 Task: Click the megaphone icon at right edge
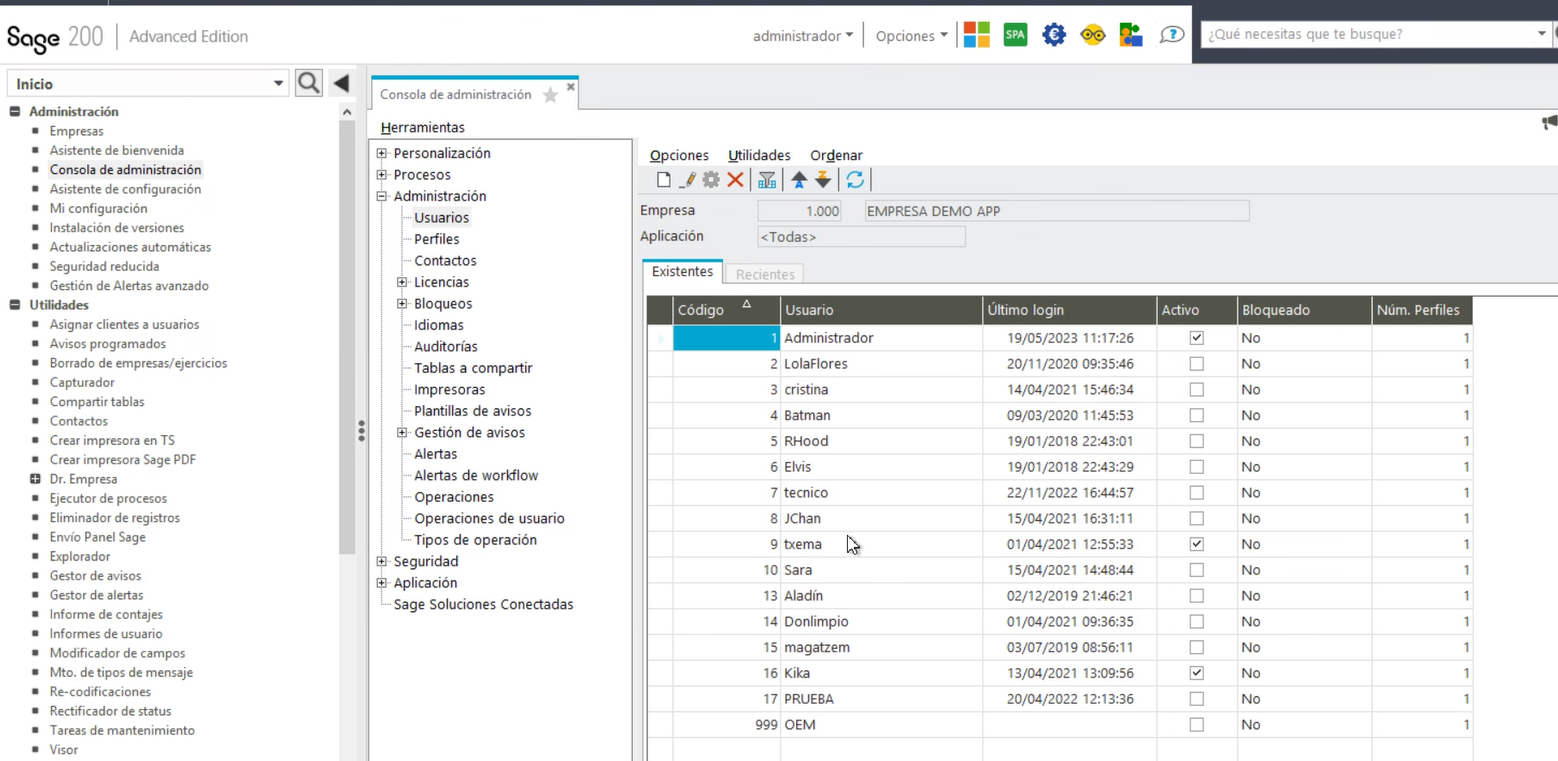1550,123
